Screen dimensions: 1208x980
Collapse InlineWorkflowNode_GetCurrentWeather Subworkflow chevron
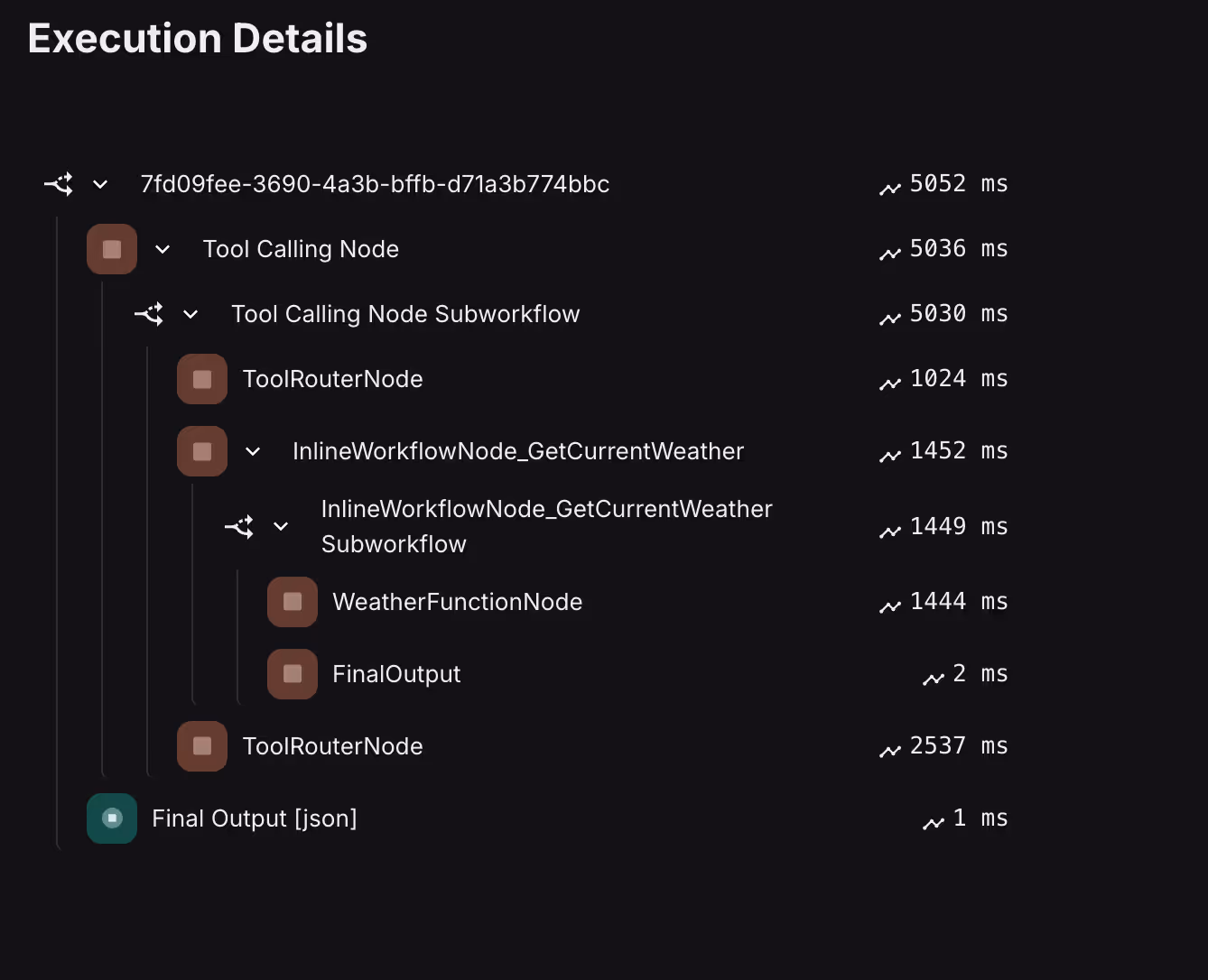point(281,526)
